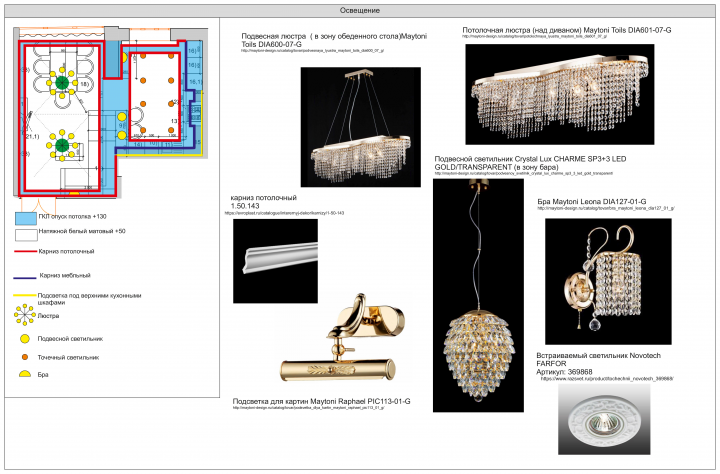Open the gold Maytoni Raphael picture light image
The image size is (720, 474).
pyautogui.click(x=342, y=339)
